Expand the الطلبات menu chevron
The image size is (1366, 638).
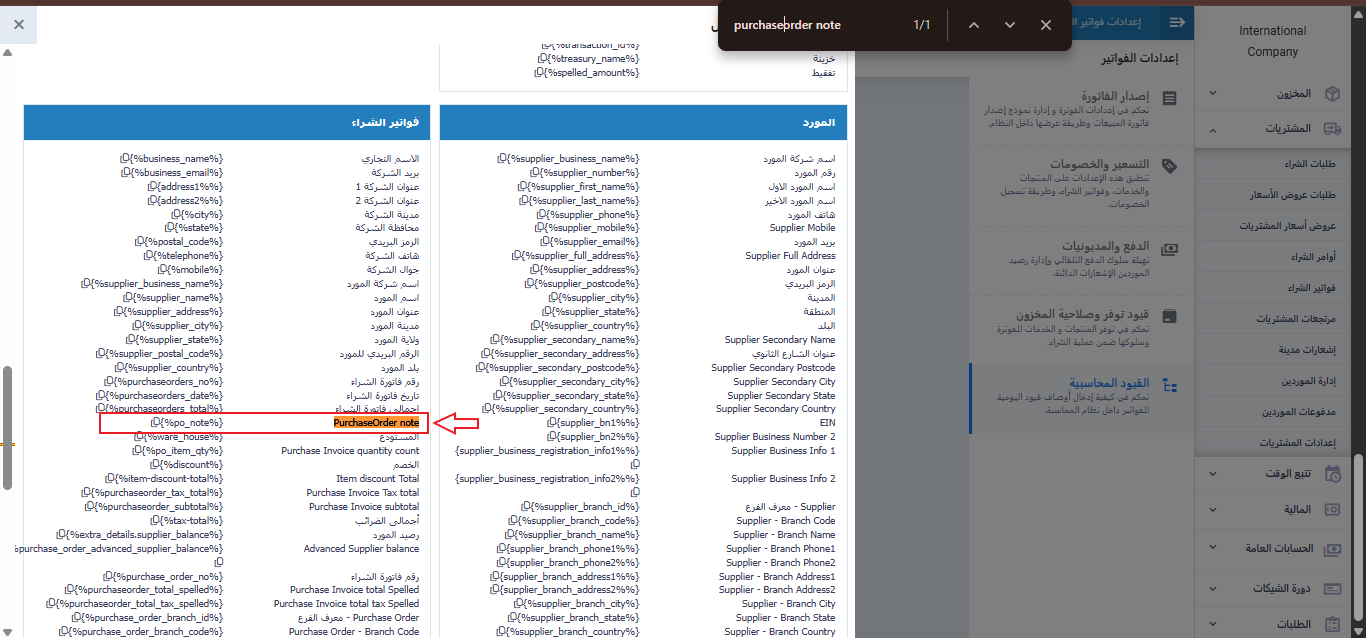pyautogui.click(x=1212, y=624)
